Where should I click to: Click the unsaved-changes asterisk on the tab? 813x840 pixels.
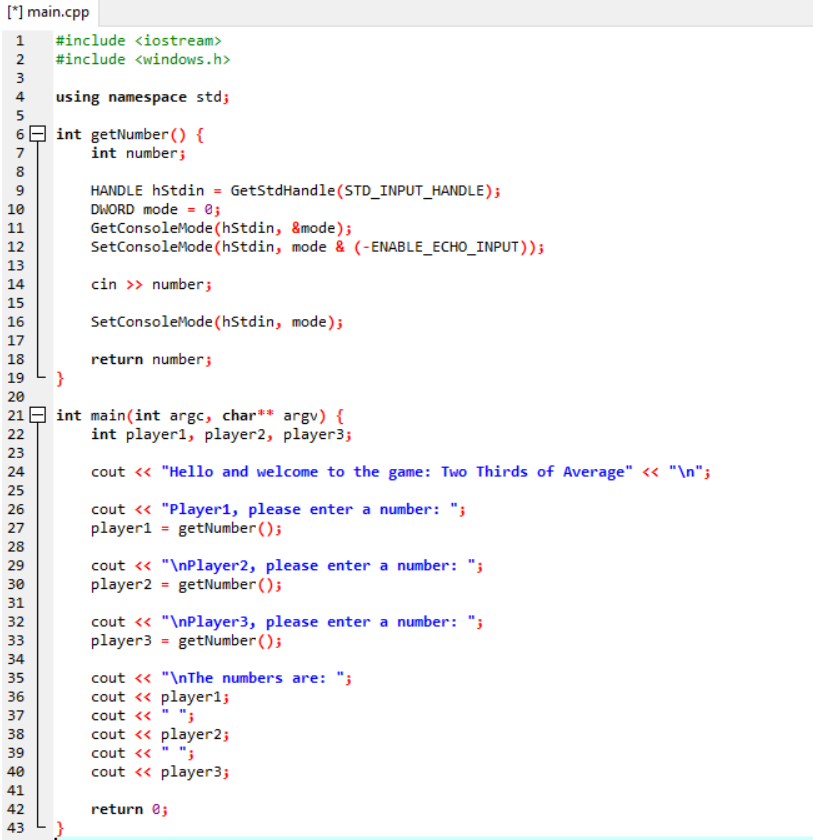click(14, 12)
